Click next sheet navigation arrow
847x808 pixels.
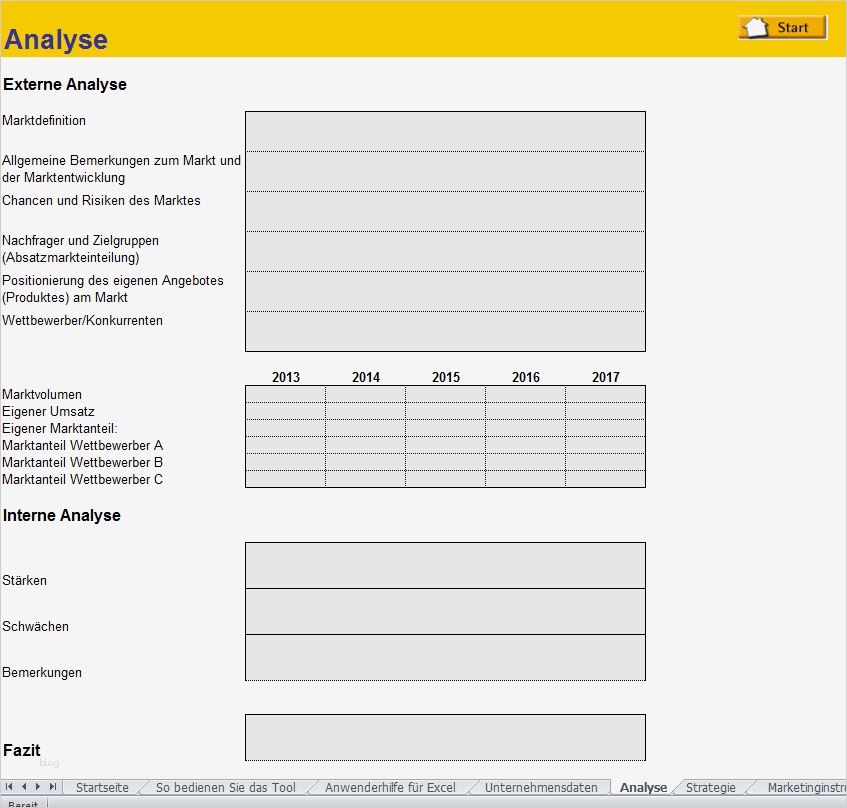pos(38,786)
